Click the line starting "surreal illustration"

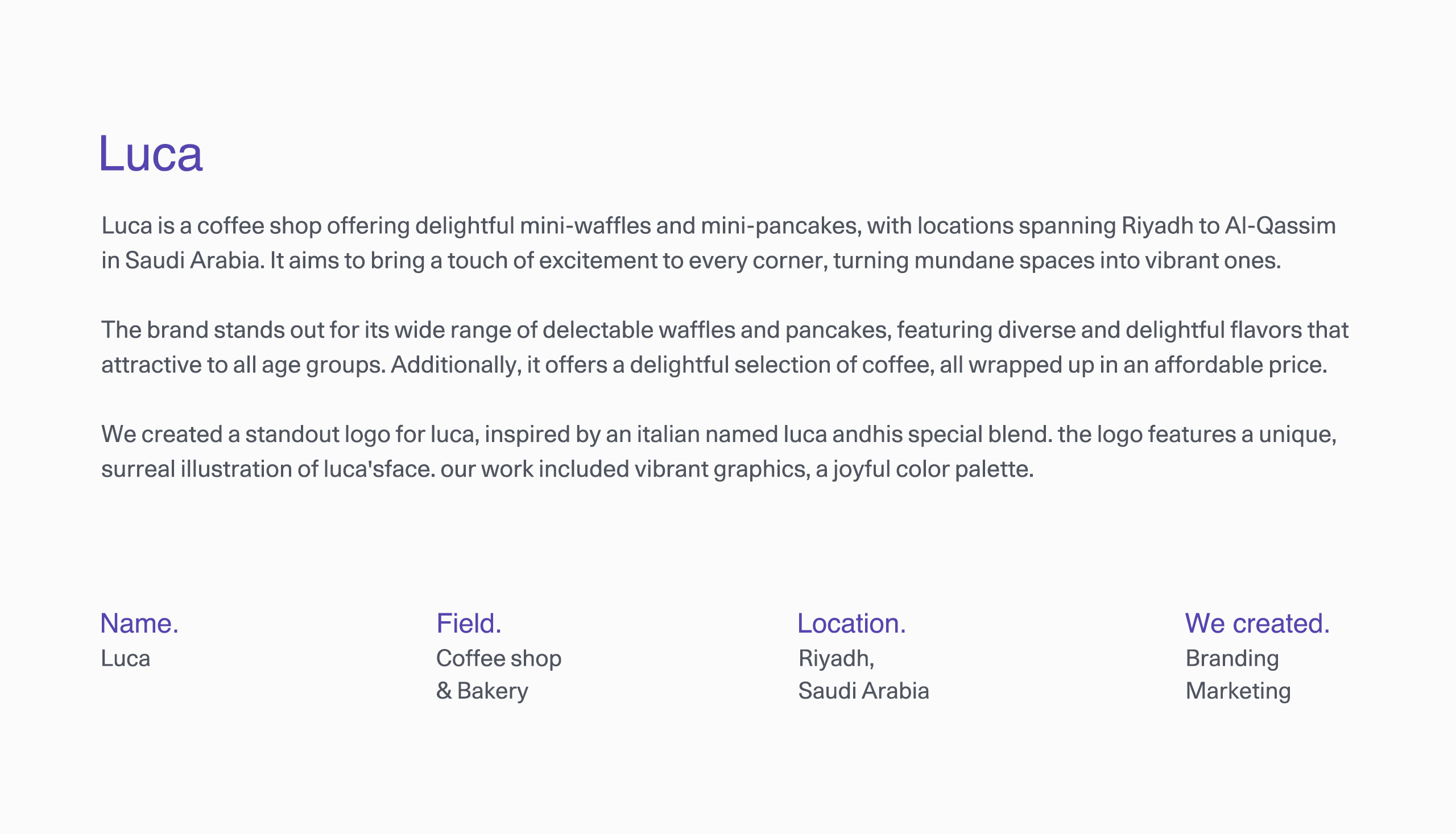[x=567, y=469]
